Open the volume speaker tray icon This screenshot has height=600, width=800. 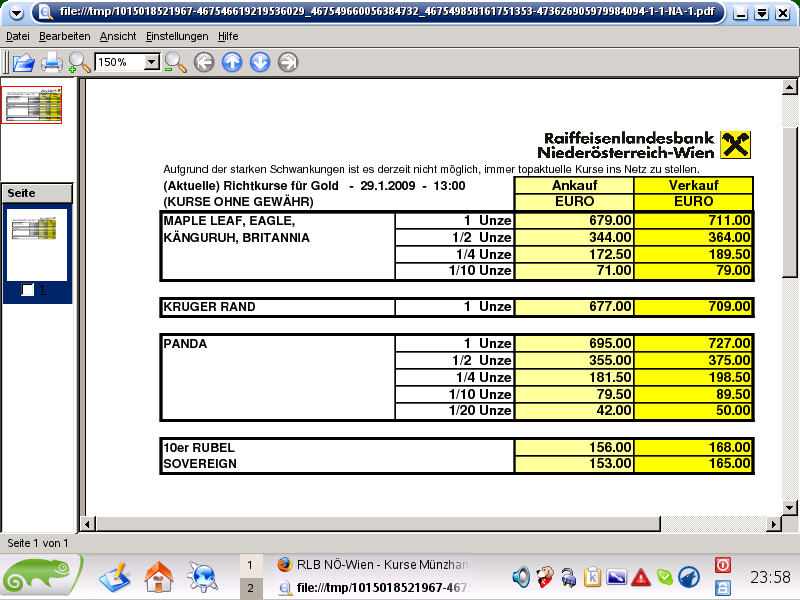pos(521,577)
